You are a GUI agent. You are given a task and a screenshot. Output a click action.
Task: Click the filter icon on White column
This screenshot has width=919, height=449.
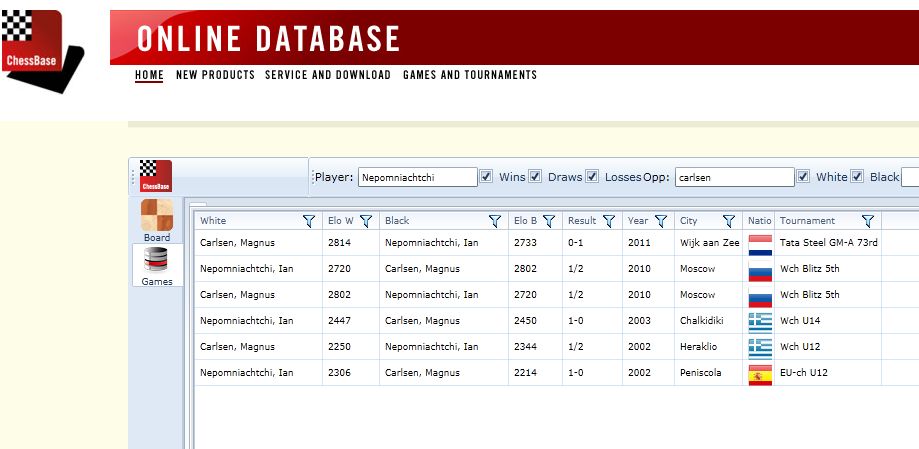coord(309,221)
